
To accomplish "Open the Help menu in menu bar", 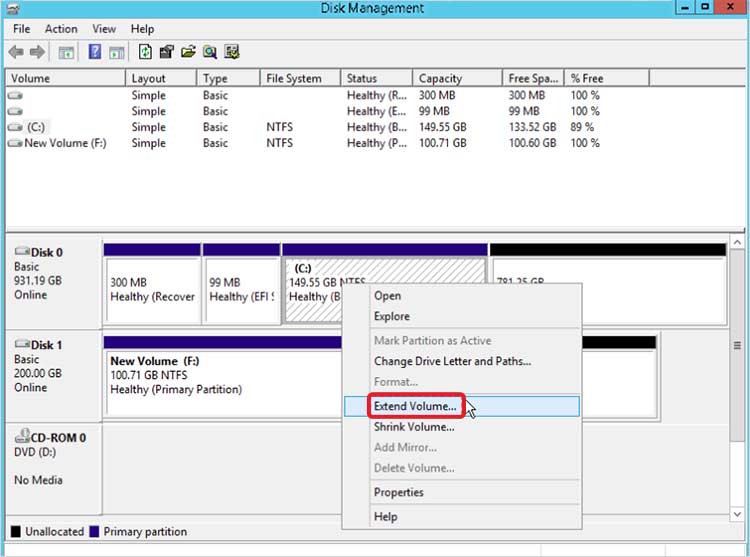I will pos(143,29).
